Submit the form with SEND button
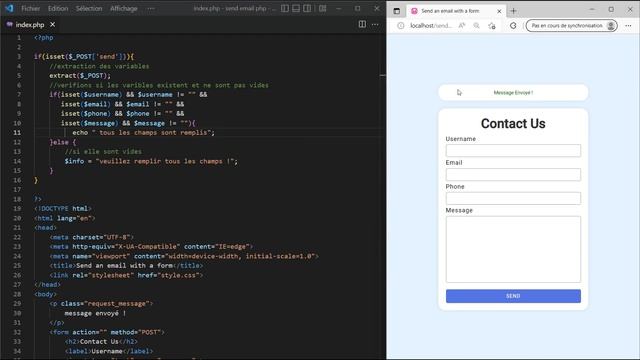Image resolution: width=640 pixels, height=360 pixels. (513, 296)
